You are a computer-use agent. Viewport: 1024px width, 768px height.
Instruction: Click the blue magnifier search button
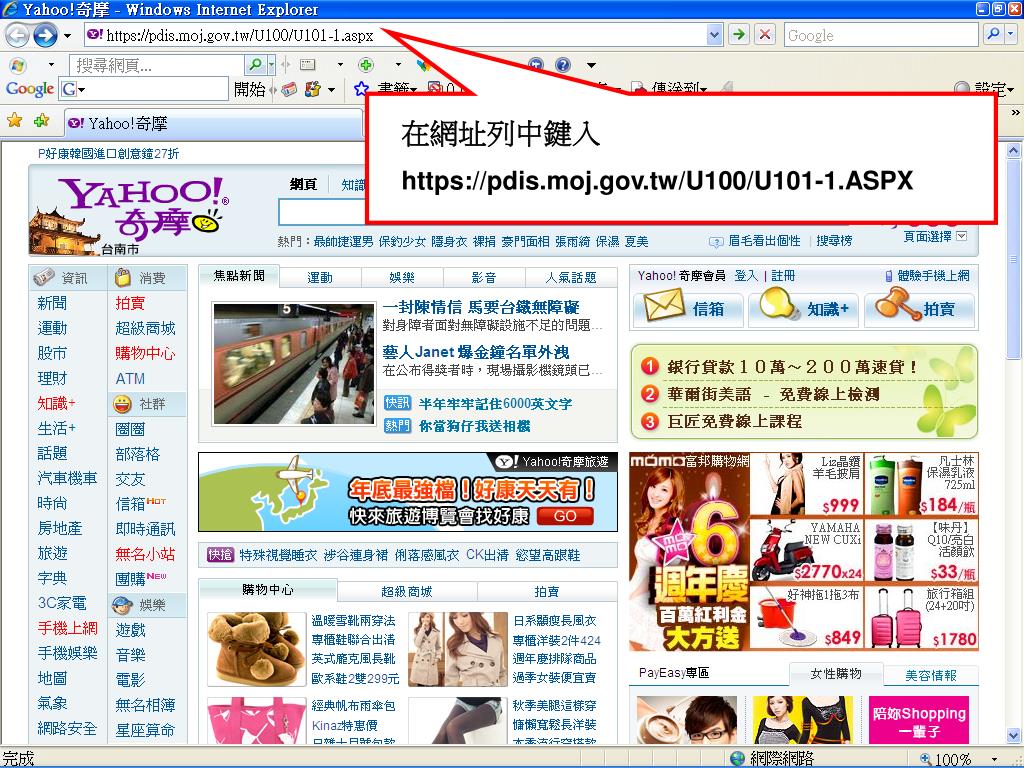tap(993, 35)
